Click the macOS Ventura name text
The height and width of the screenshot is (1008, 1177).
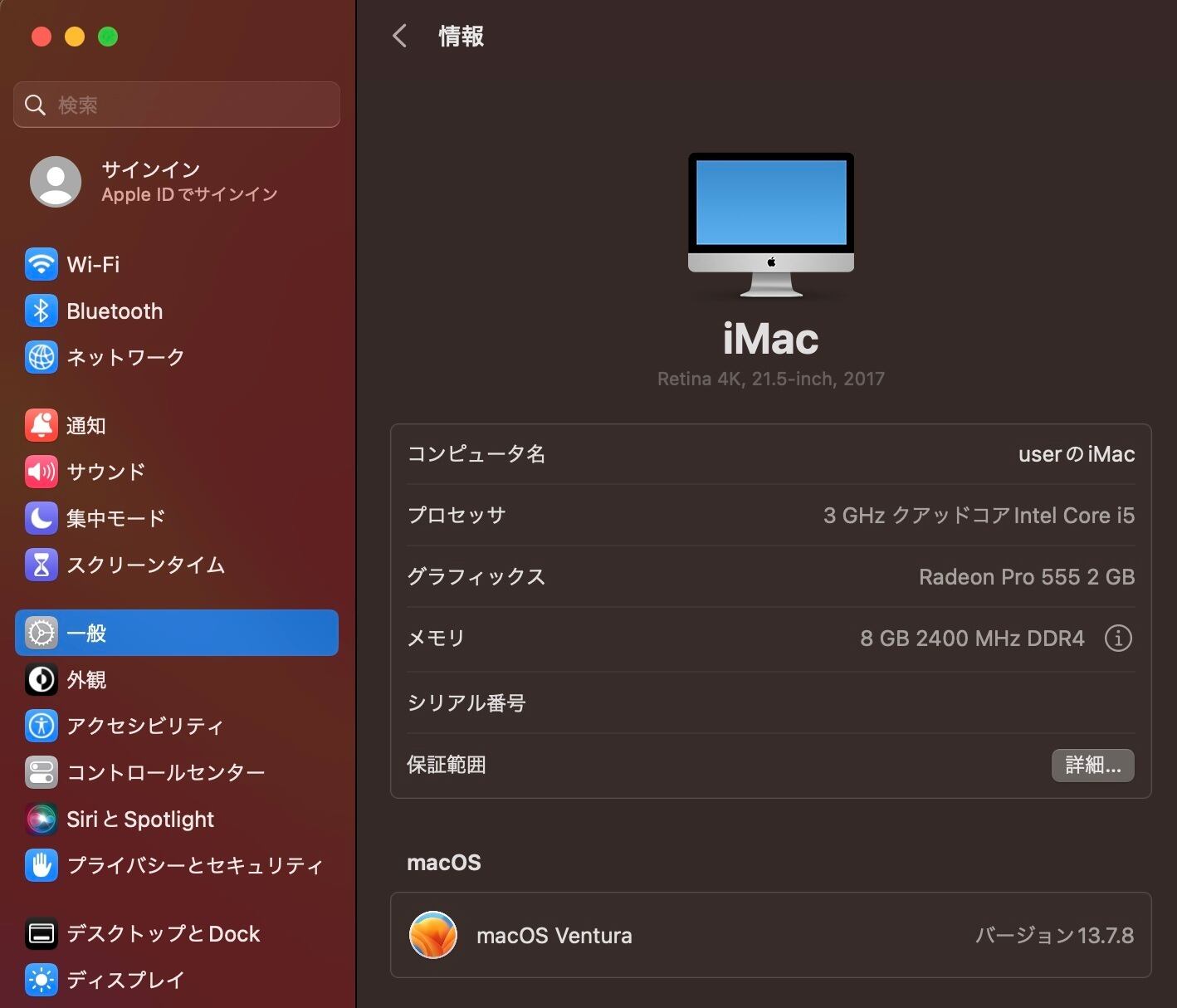pos(554,936)
